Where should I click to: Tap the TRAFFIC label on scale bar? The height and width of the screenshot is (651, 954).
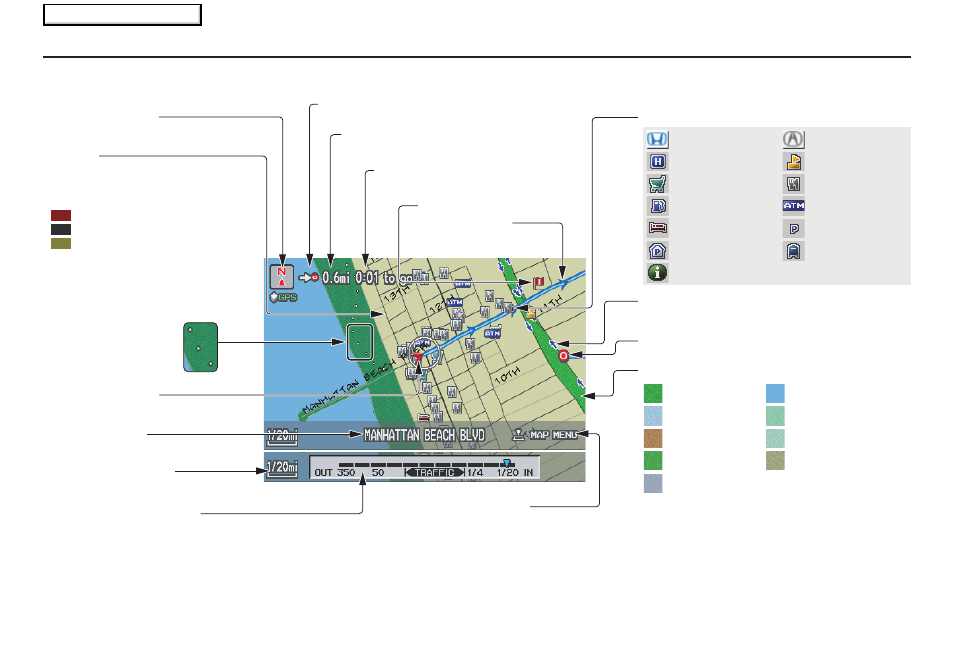pos(434,473)
